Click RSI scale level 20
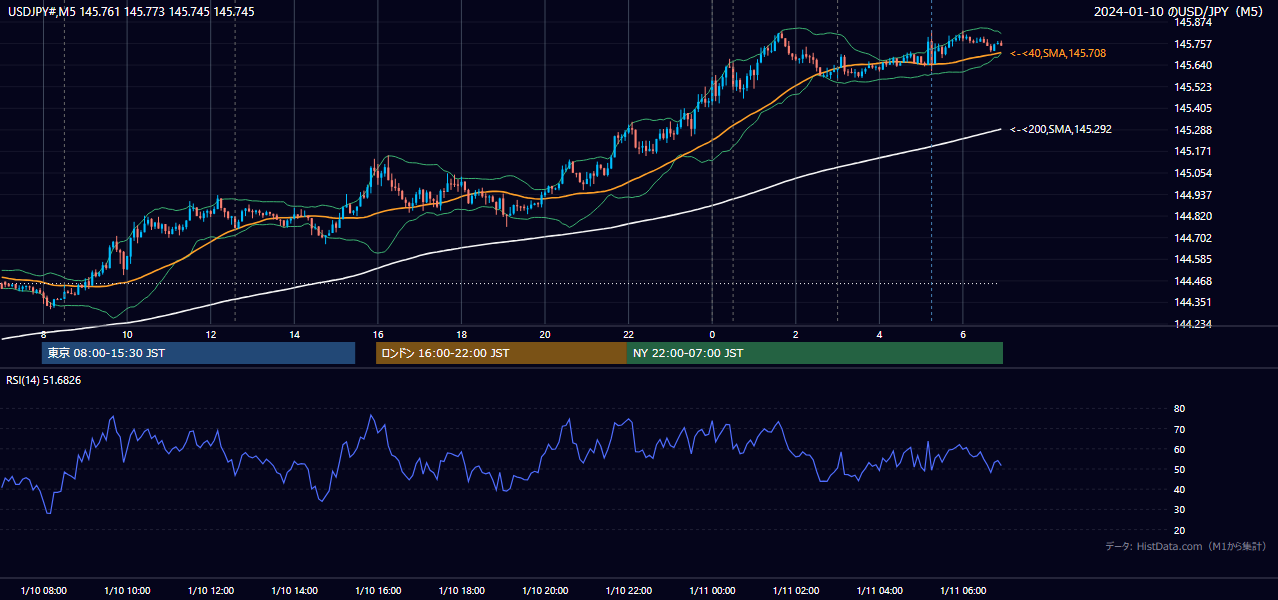1278x600 pixels. [1180, 530]
